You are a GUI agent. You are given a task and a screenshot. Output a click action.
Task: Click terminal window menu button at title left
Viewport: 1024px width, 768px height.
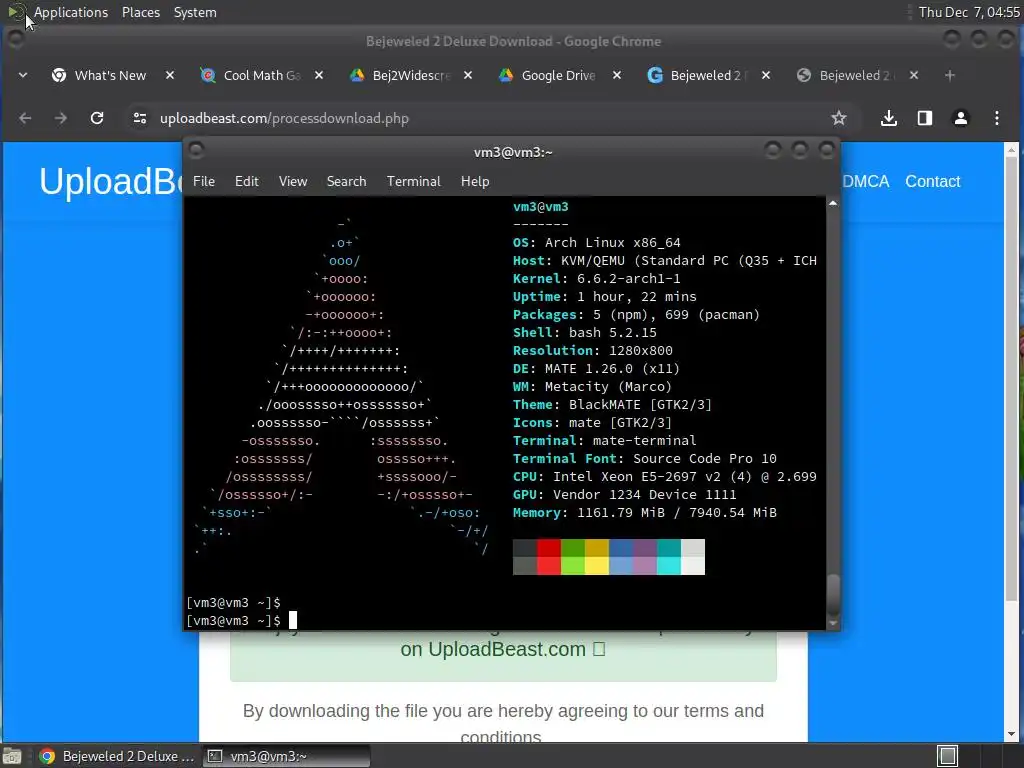tap(196, 151)
